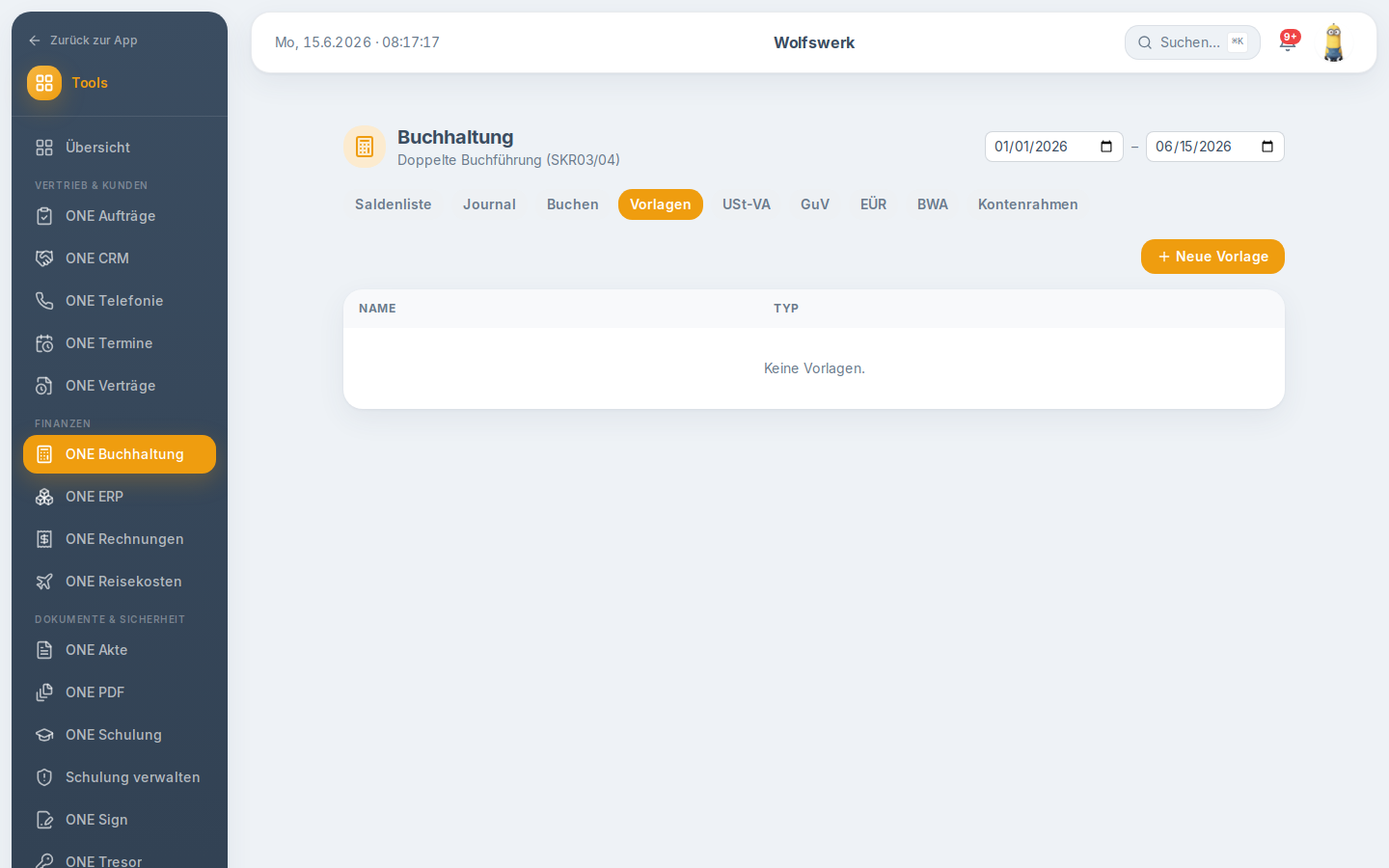
Task: Click the ONE Akte file icon
Action: click(x=44, y=650)
